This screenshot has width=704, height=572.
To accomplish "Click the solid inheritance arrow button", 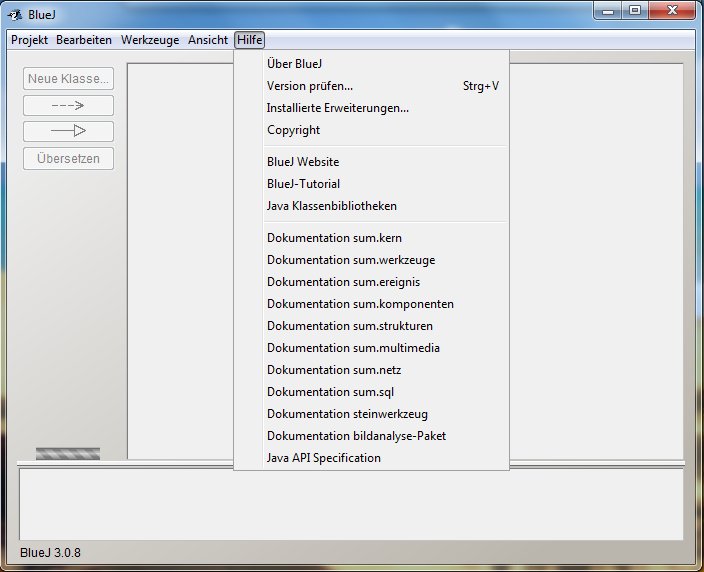I will [x=68, y=131].
